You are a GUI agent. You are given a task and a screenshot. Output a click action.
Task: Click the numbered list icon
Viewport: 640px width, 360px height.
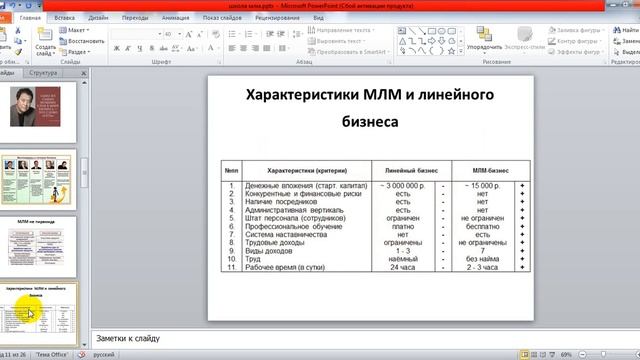[249, 34]
